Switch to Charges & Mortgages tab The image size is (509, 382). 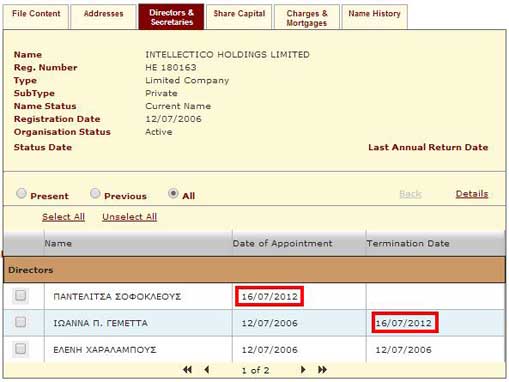tap(307, 17)
